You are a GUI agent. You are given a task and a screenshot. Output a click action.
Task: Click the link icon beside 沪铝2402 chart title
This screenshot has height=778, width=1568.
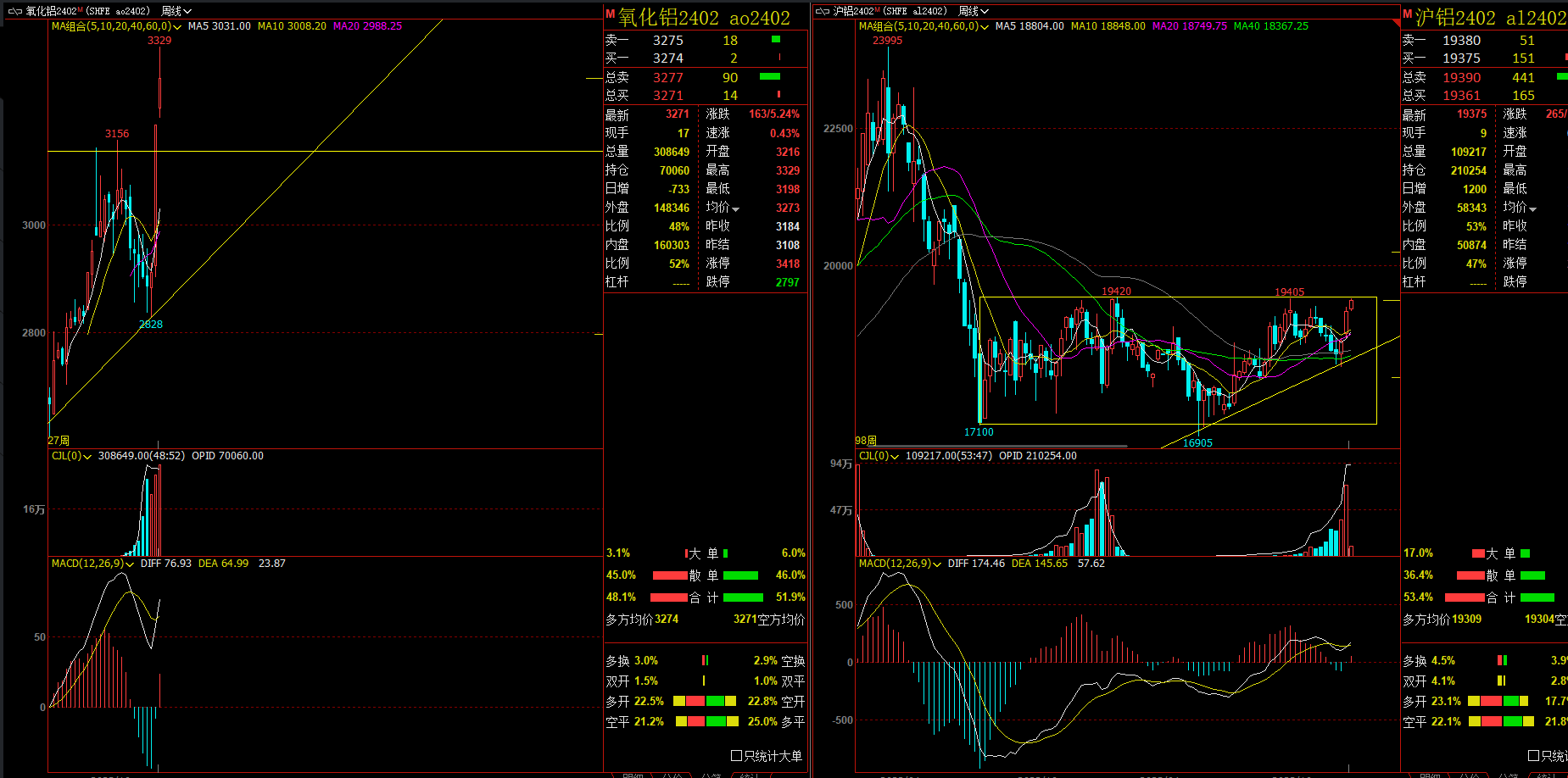[822, 11]
